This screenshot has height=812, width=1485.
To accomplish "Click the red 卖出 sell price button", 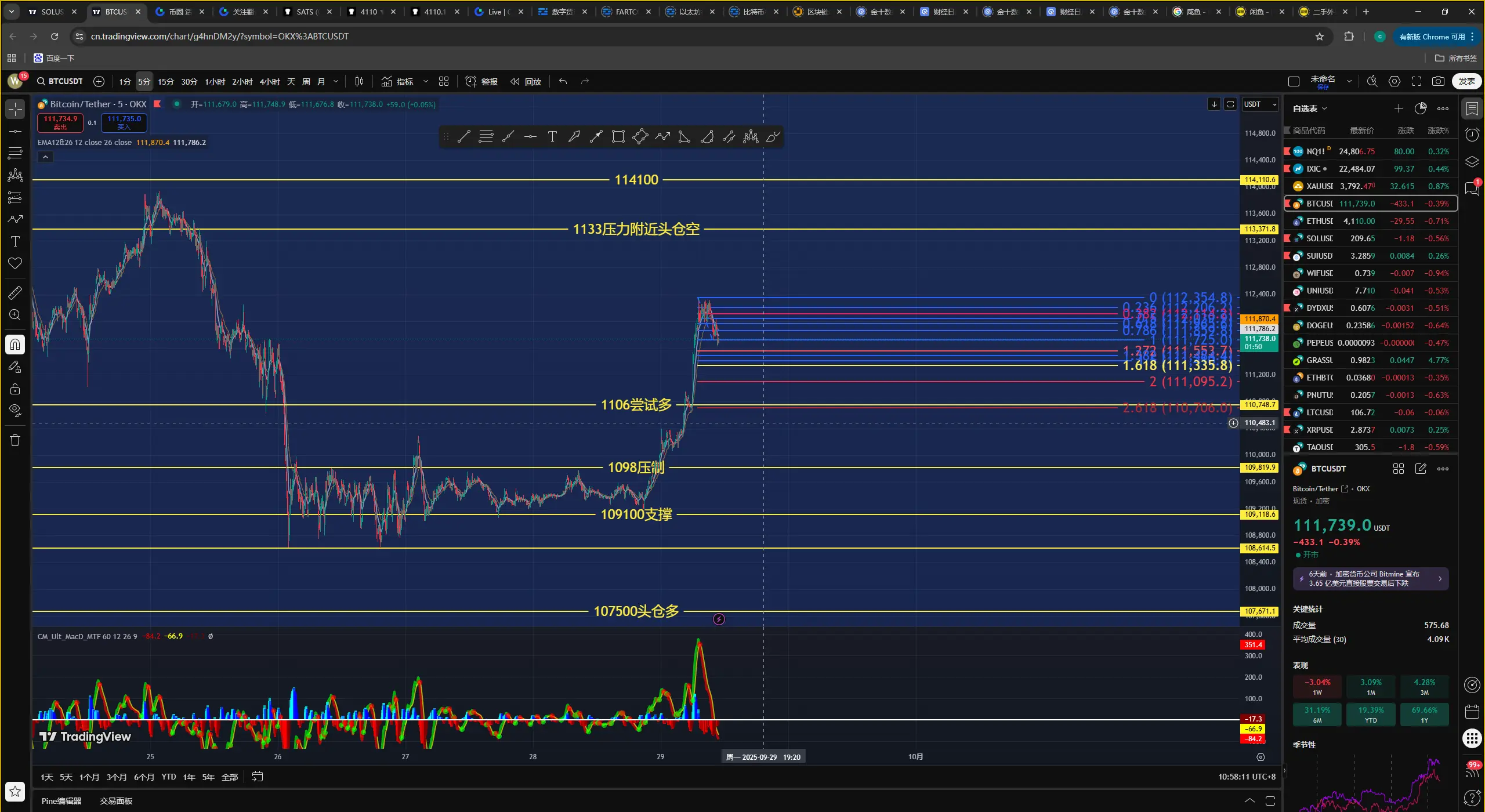I will point(60,122).
